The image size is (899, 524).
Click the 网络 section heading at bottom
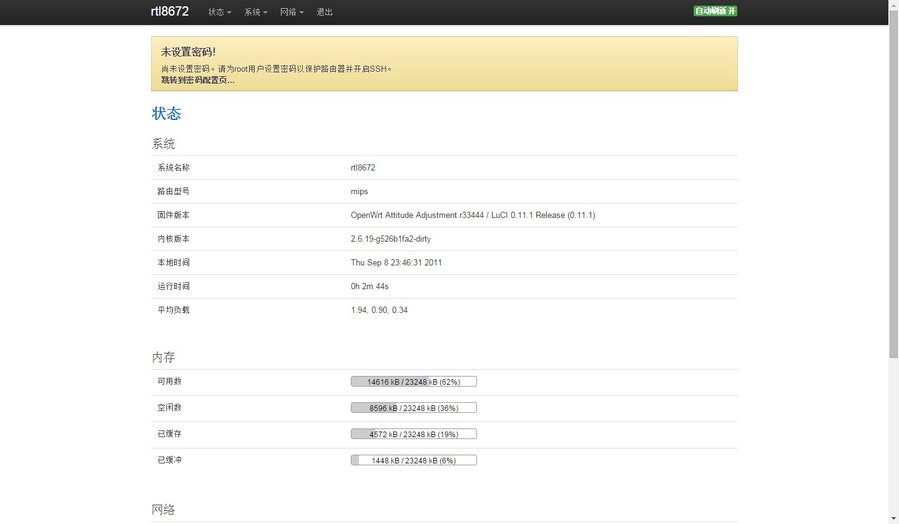tap(163, 510)
